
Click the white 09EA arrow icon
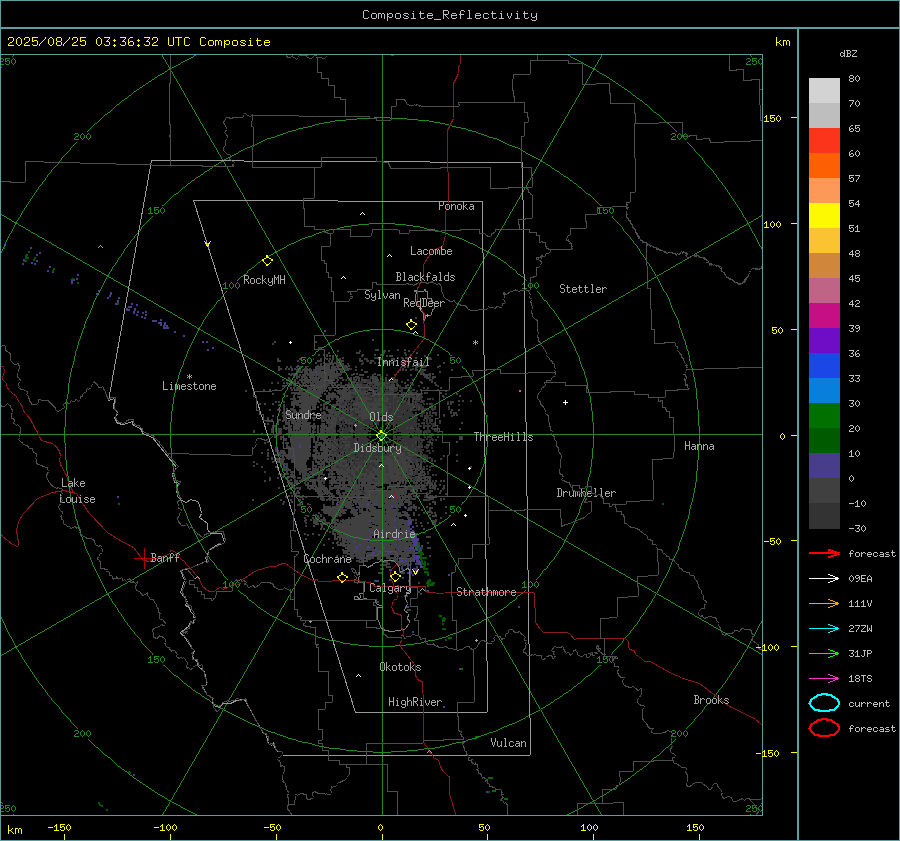[824, 578]
